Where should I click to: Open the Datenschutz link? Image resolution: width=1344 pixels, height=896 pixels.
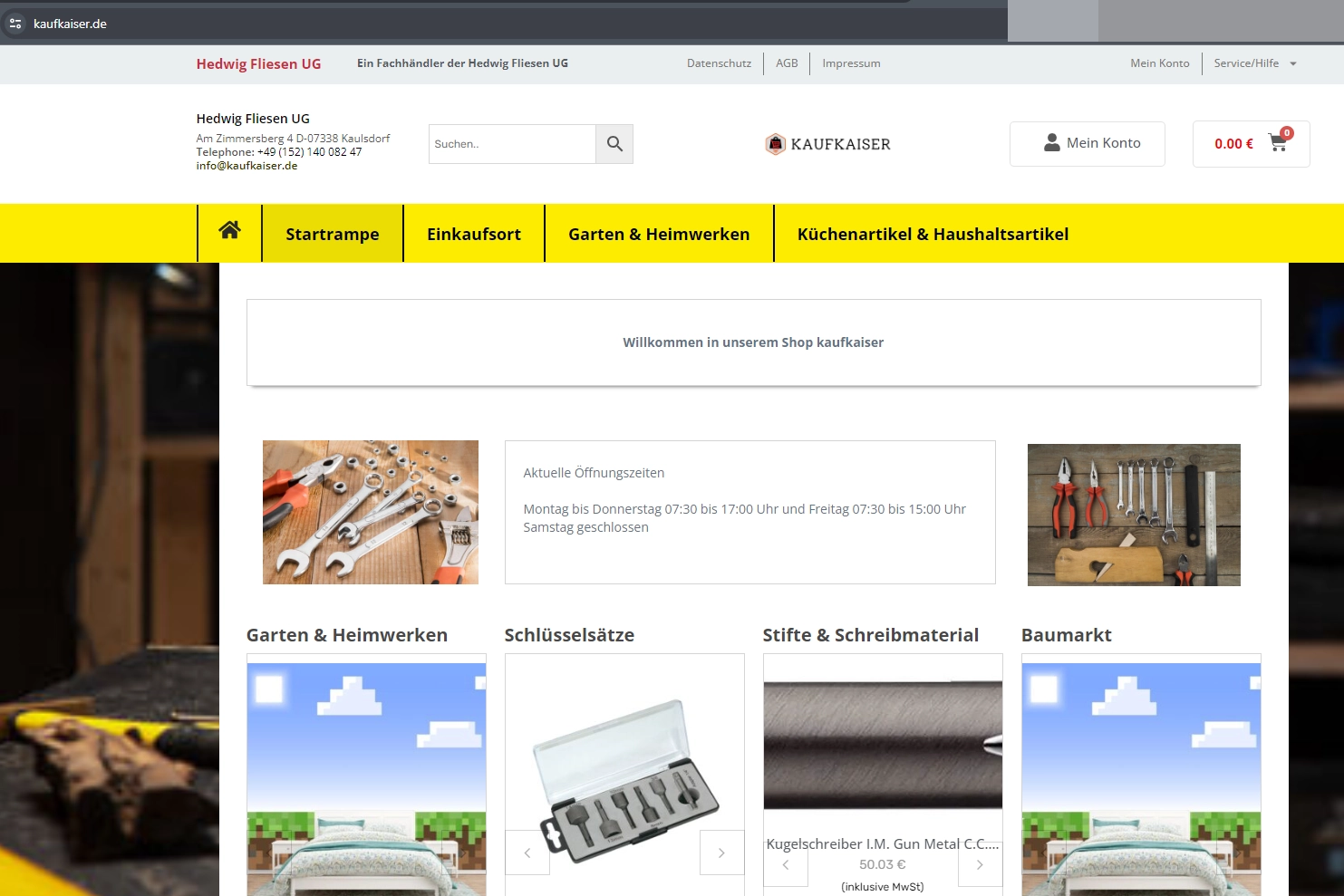[x=719, y=63]
